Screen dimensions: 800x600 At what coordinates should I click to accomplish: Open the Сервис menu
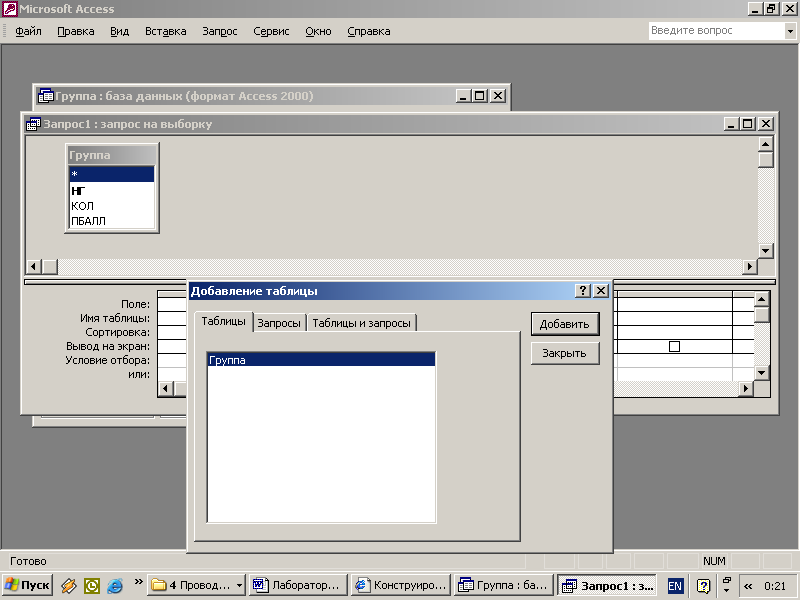coord(271,31)
